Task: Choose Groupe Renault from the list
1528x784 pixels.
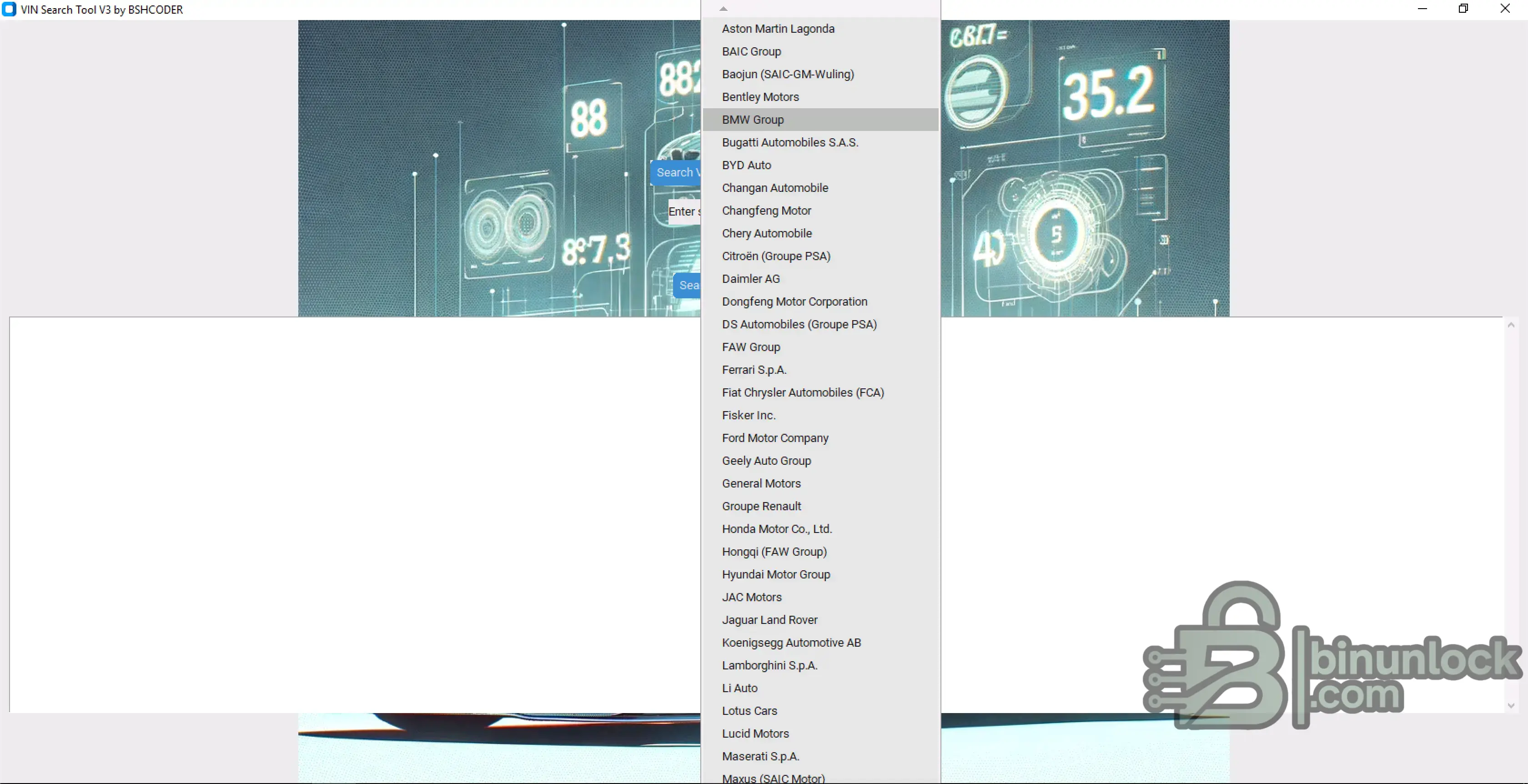Action: tap(820, 506)
